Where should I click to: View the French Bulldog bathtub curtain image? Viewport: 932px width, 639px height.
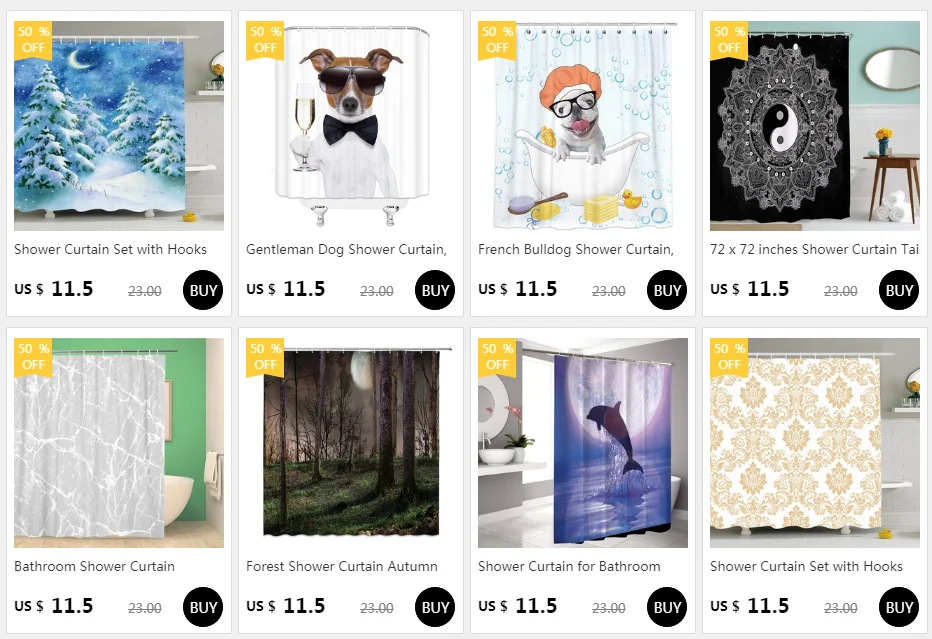point(582,125)
